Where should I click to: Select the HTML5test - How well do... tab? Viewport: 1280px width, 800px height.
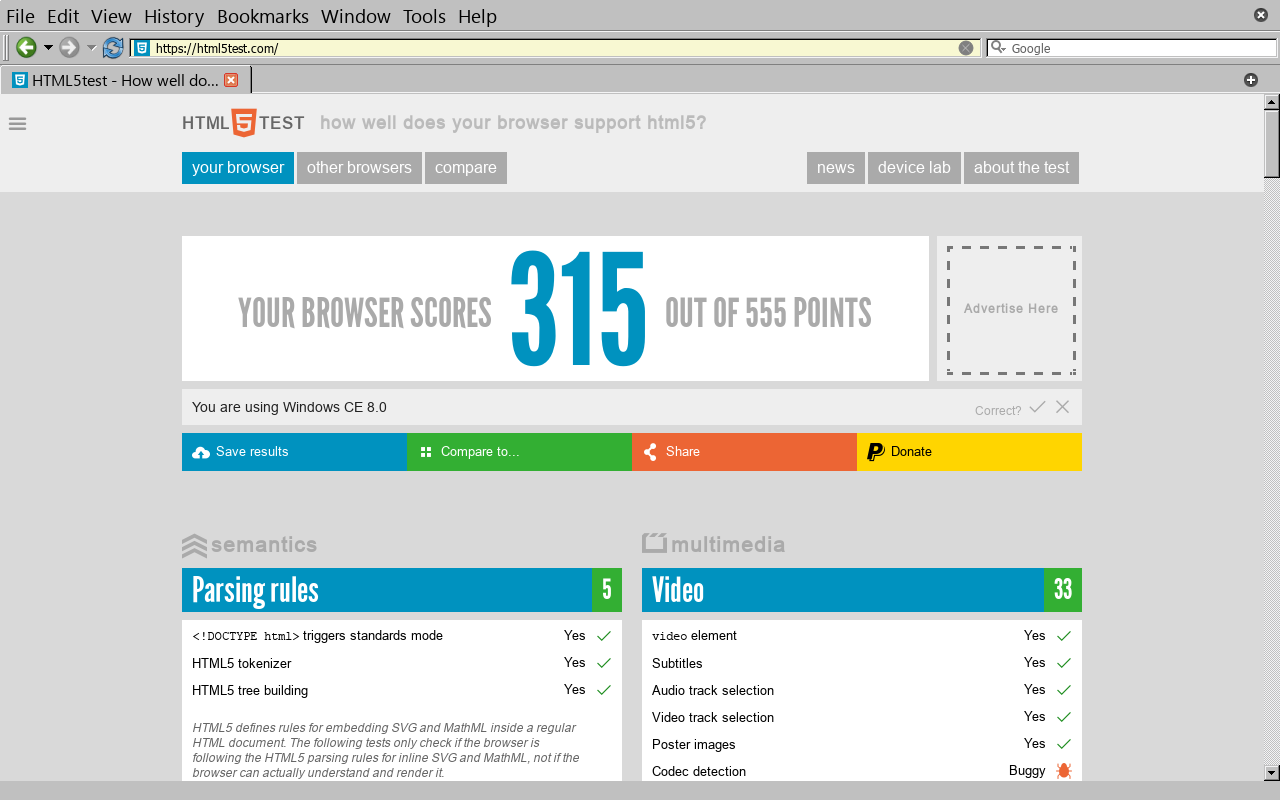click(126, 80)
